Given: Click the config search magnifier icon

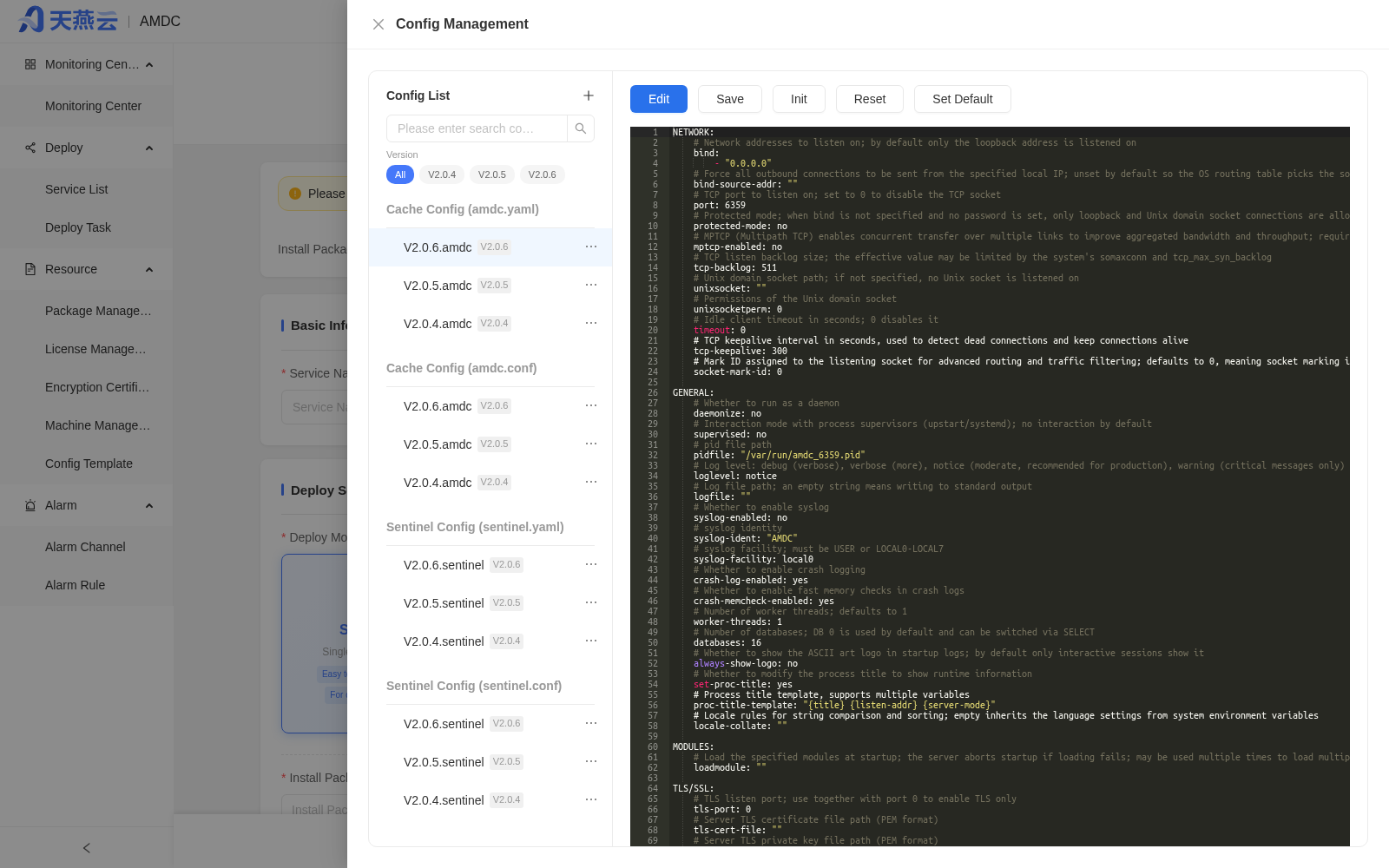Looking at the screenshot, I should pyautogui.click(x=581, y=128).
